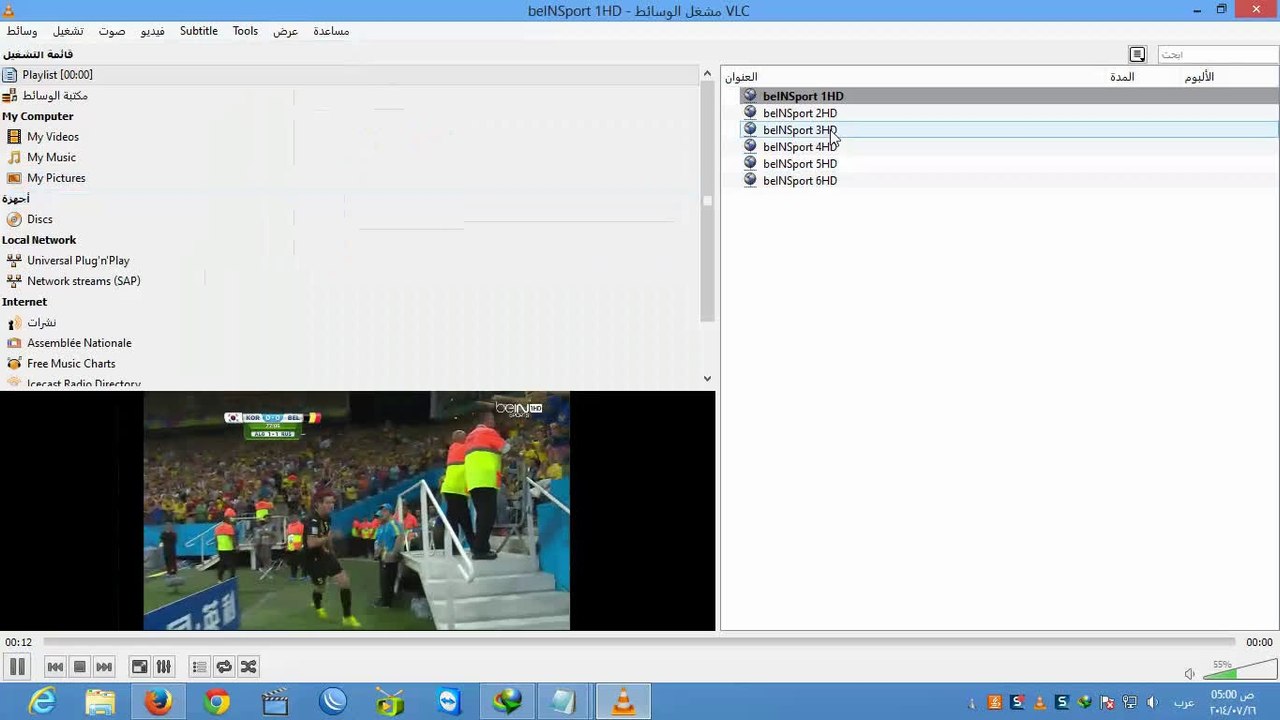Click the stream icon beside beINSport 6HD
The image size is (1280, 720).
[750, 181]
